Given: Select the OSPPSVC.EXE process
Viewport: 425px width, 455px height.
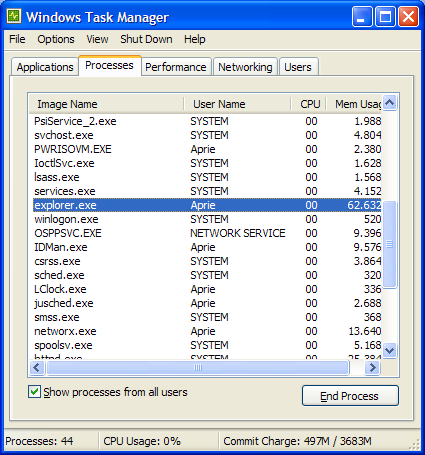Looking at the screenshot, I should [207, 233].
